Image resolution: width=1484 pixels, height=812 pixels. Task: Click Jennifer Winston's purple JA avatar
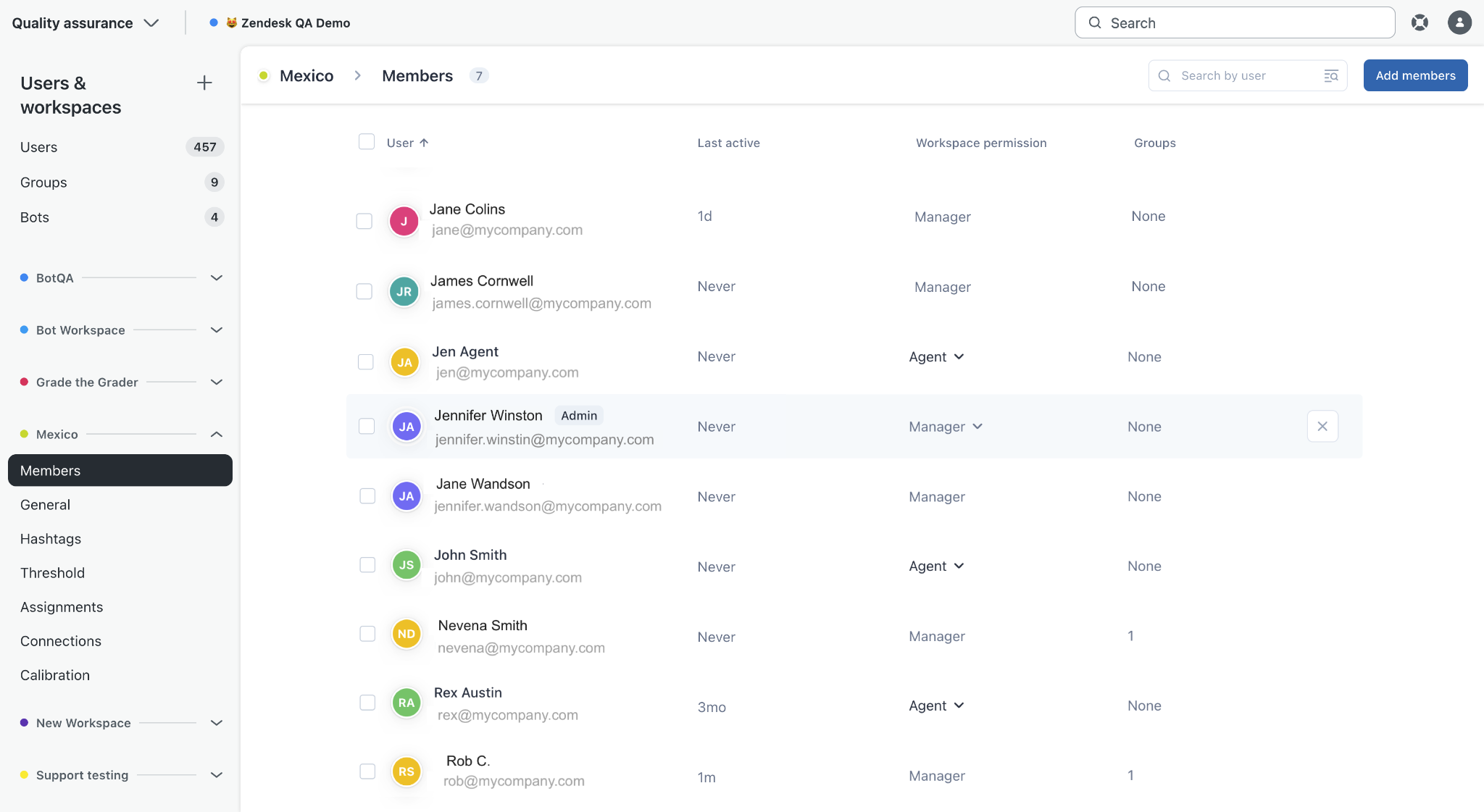(x=407, y=427)
